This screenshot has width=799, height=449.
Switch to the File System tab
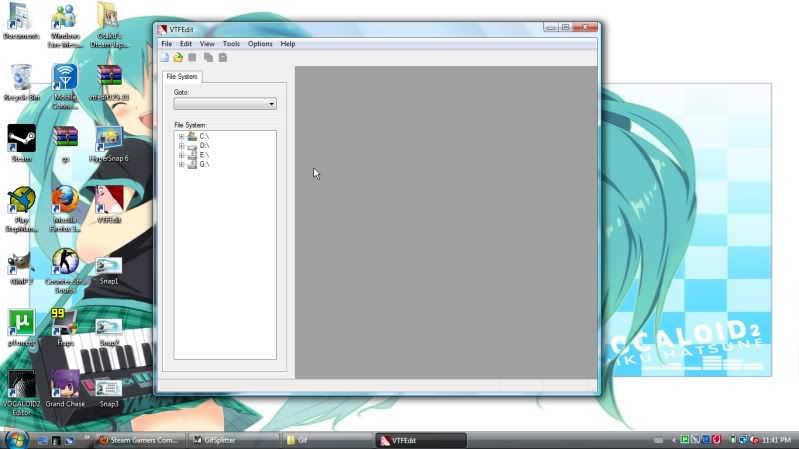click(x=182, y=76)
